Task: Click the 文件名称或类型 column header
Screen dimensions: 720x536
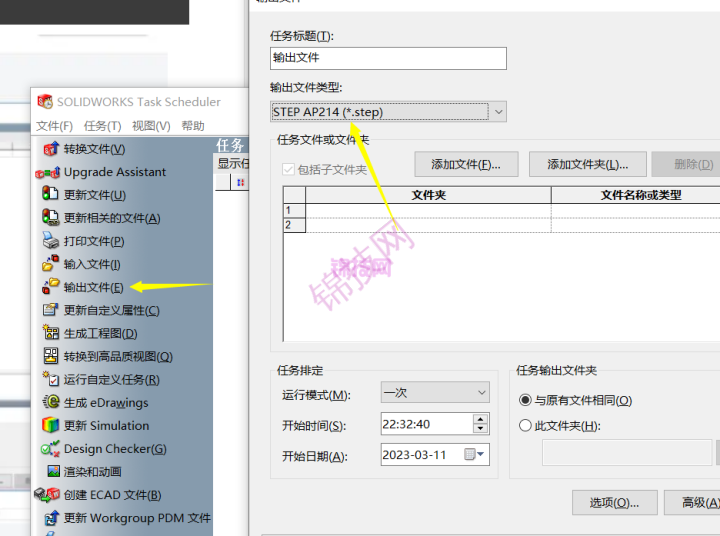Action: (636, 195)
